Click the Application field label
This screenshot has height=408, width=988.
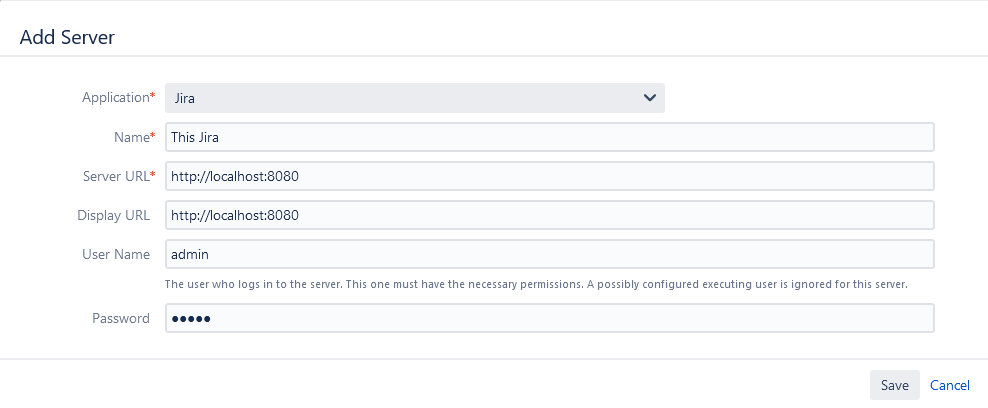click(x=115, y=98)
